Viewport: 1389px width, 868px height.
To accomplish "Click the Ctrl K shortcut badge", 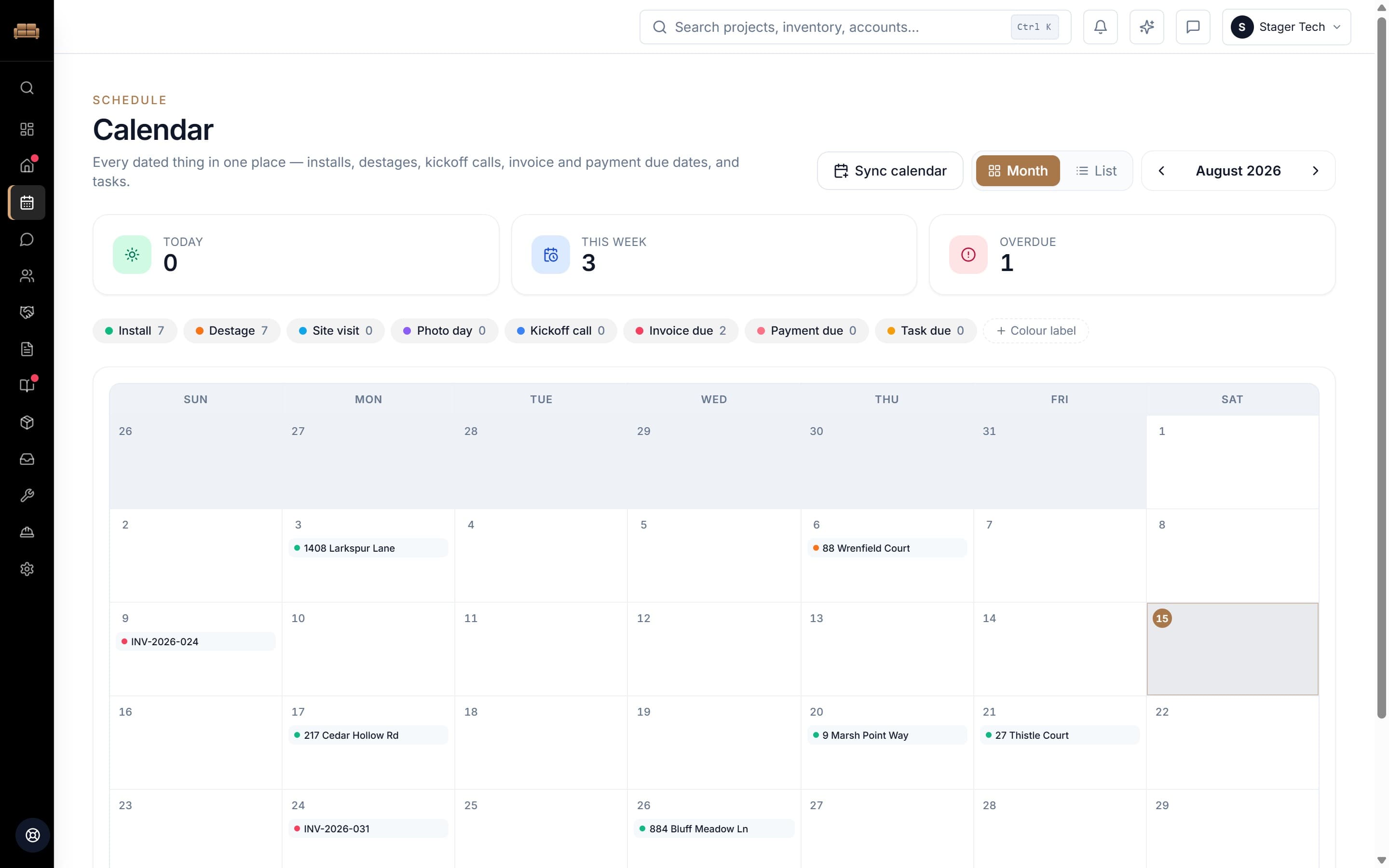I will [1035, 27].
